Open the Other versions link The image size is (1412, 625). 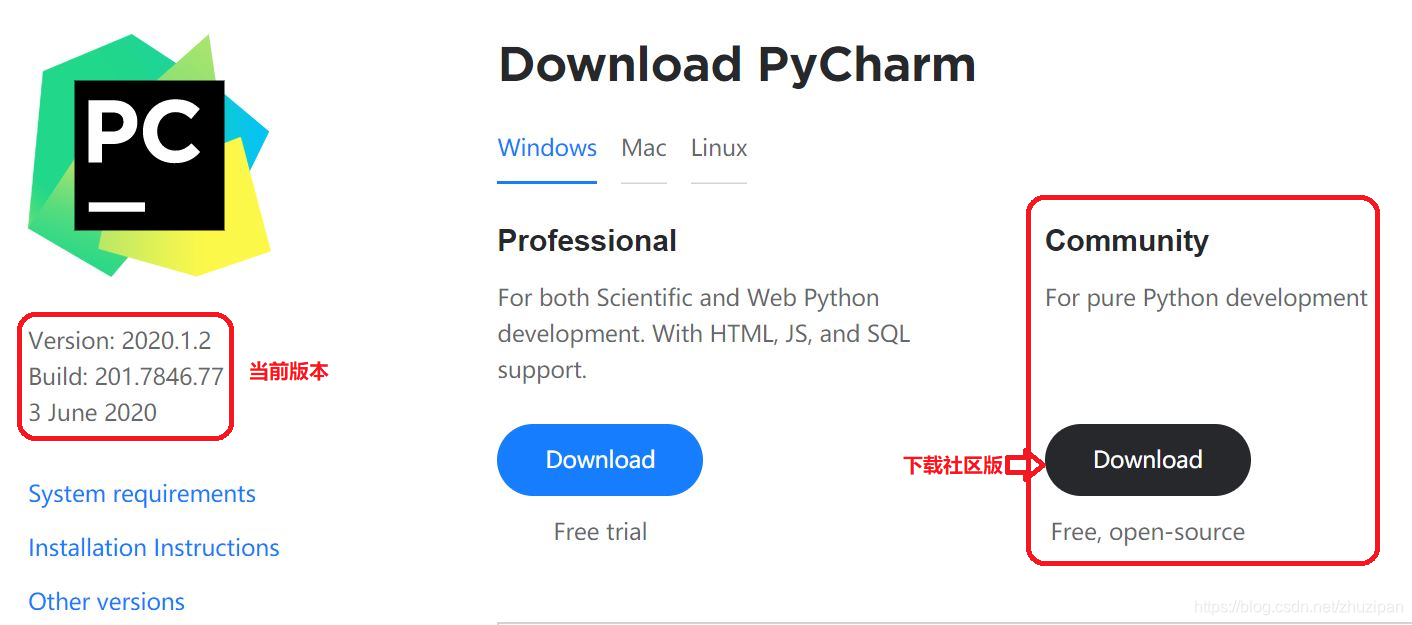(x=107, y=602)
